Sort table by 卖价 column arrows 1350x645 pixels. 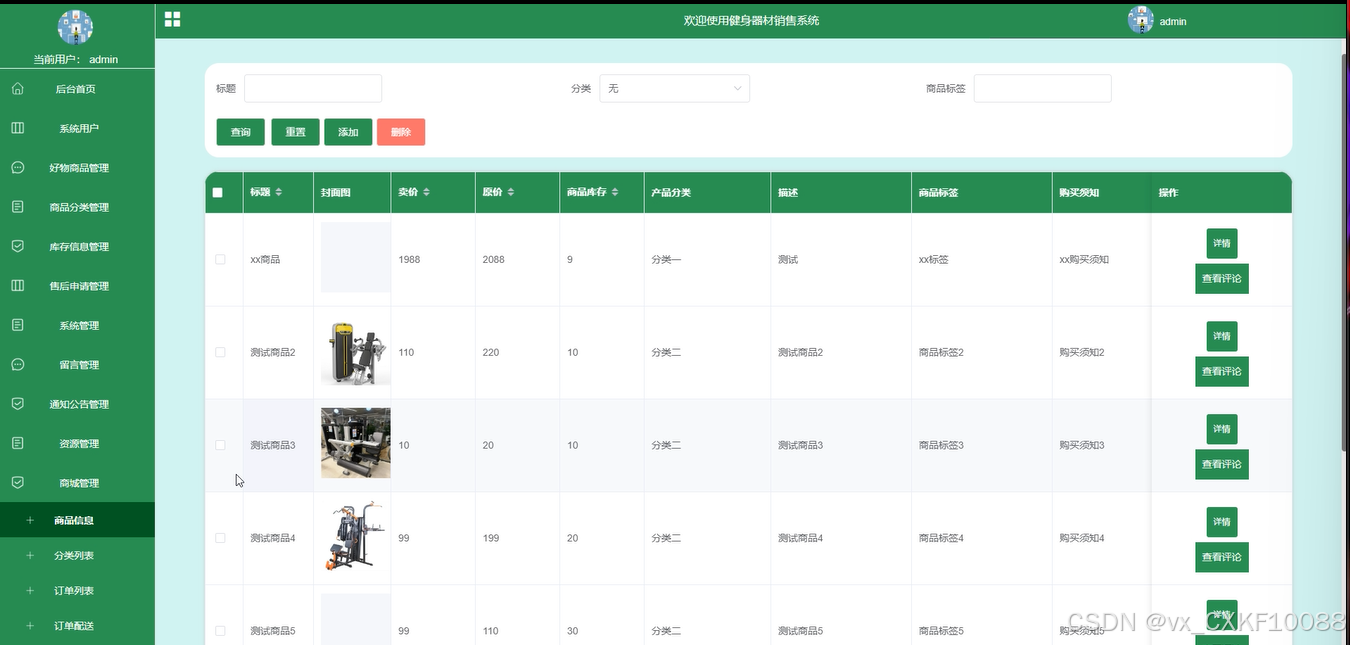[x=427, y=192]
